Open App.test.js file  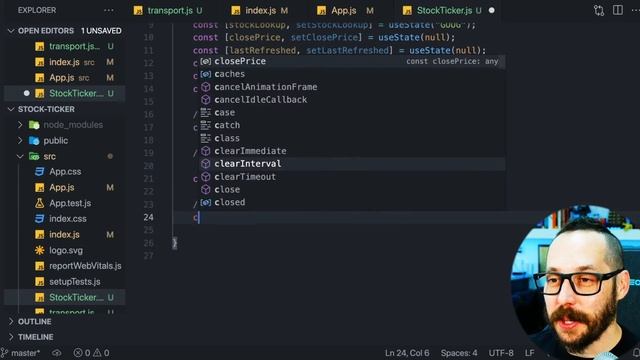tap(70, 203)
